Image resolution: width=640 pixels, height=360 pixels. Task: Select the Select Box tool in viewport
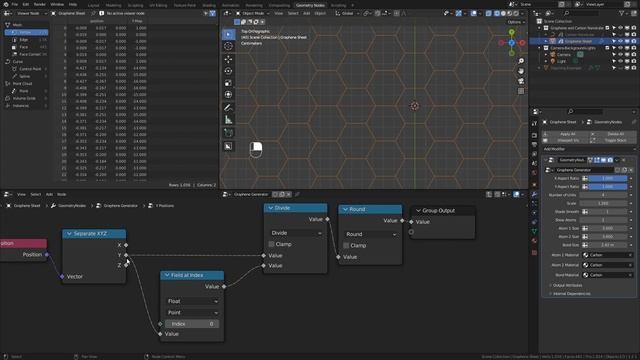pyautogui.click(x=228, y=35)
